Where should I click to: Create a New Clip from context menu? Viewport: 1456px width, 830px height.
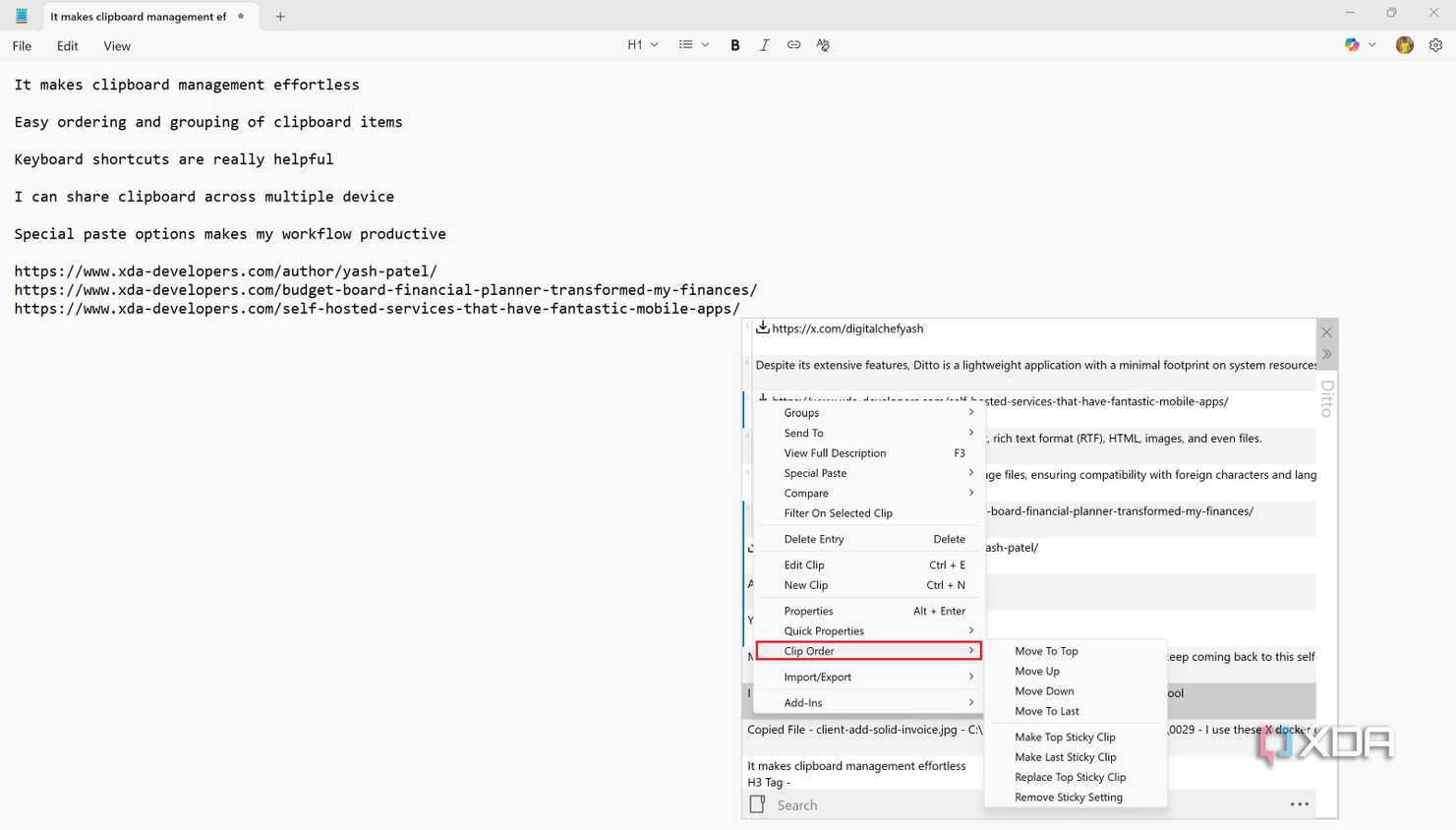868,585
